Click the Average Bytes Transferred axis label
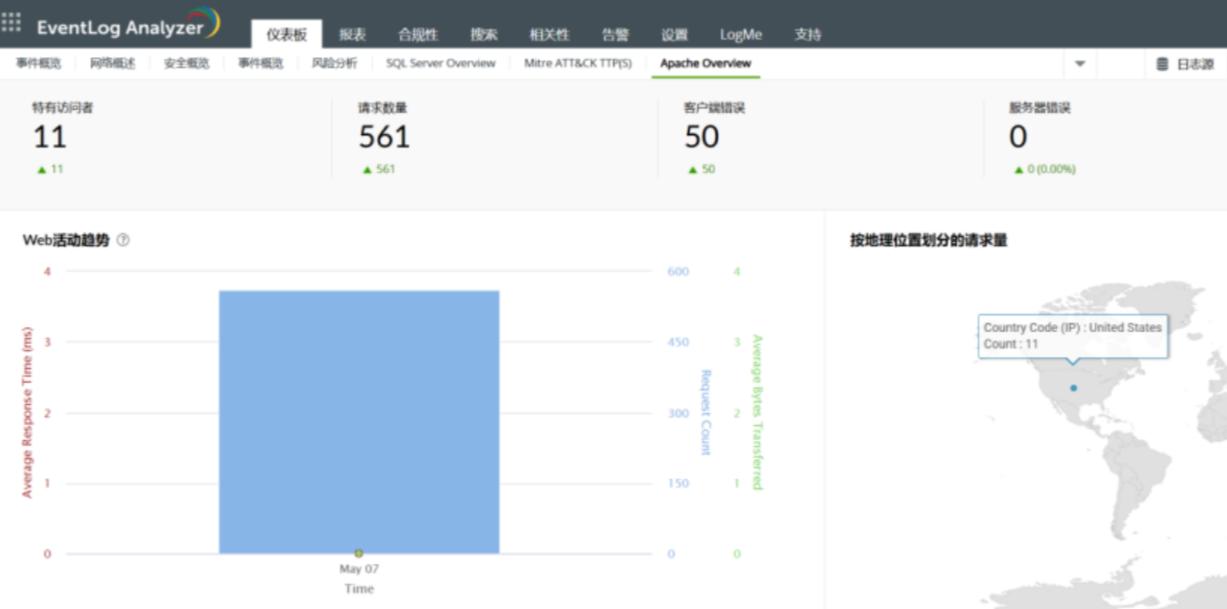The height and width of the screenshot is (609, 1227). click(x=757, y=412)
